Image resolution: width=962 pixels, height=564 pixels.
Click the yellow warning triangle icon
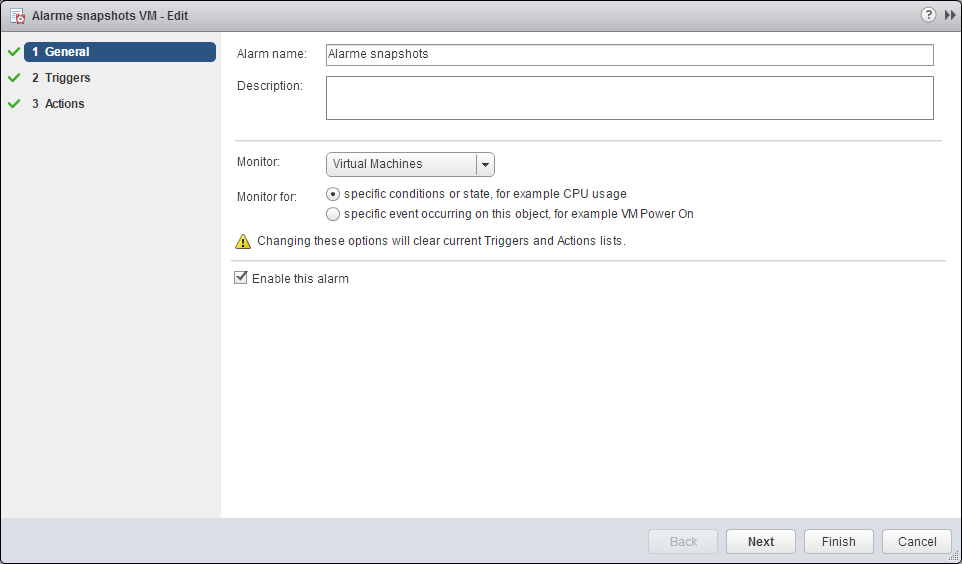[243, 241]
